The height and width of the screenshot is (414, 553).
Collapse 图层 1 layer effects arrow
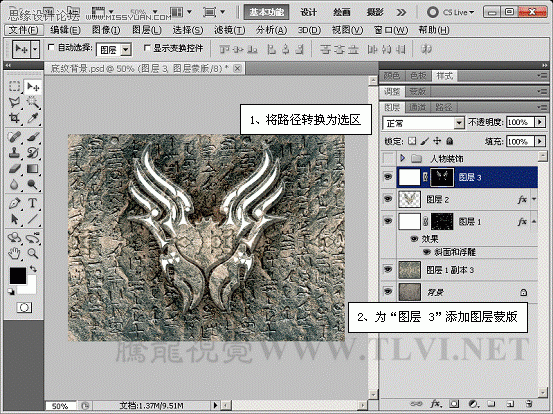(x=534, y=221)
